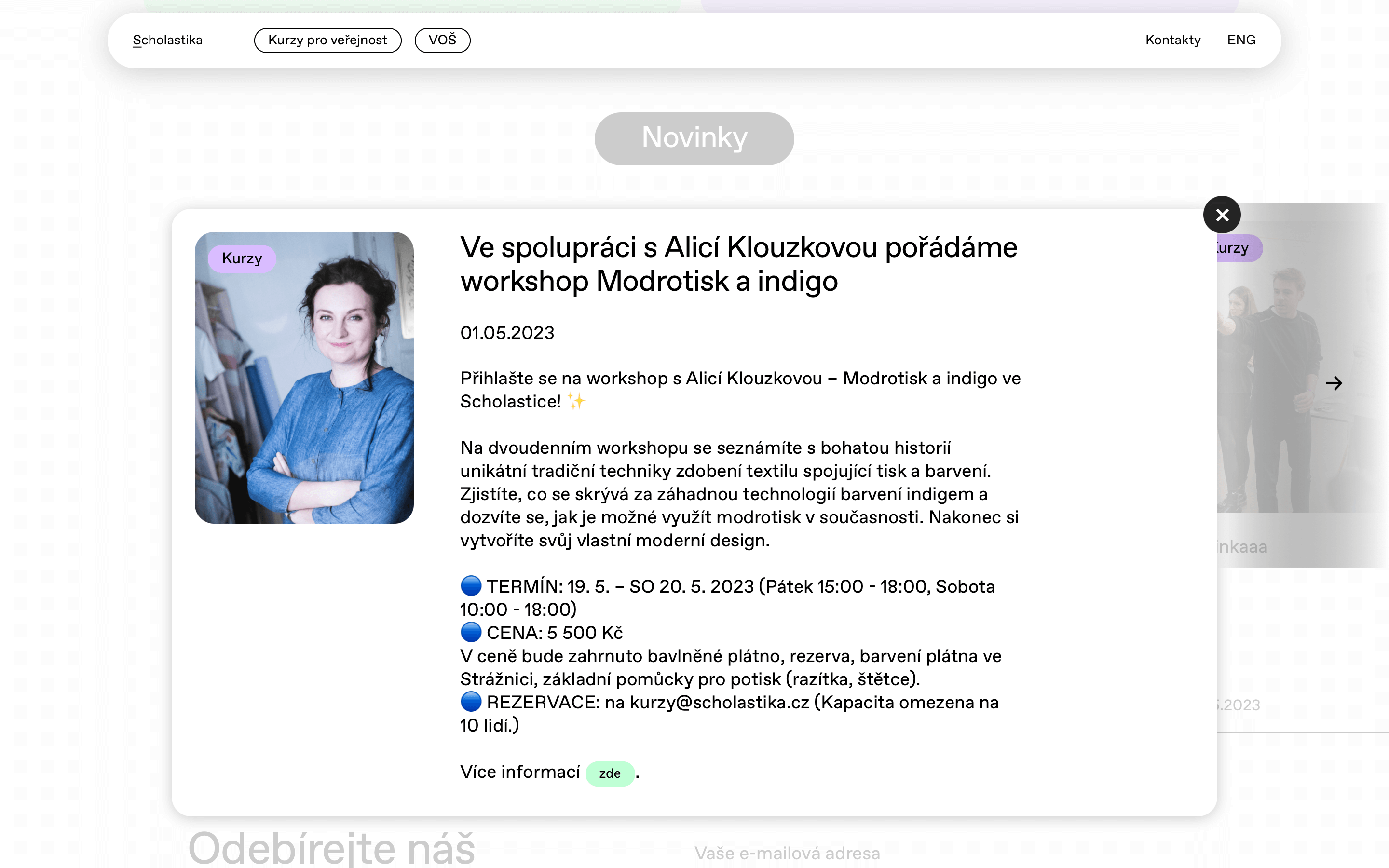Click the next arrow in news carousel

1334,383
